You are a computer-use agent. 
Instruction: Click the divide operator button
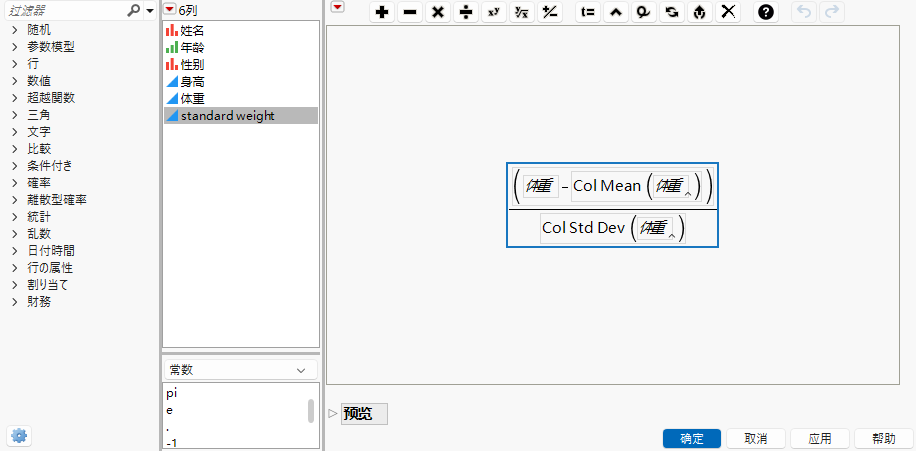coord(466,12)
